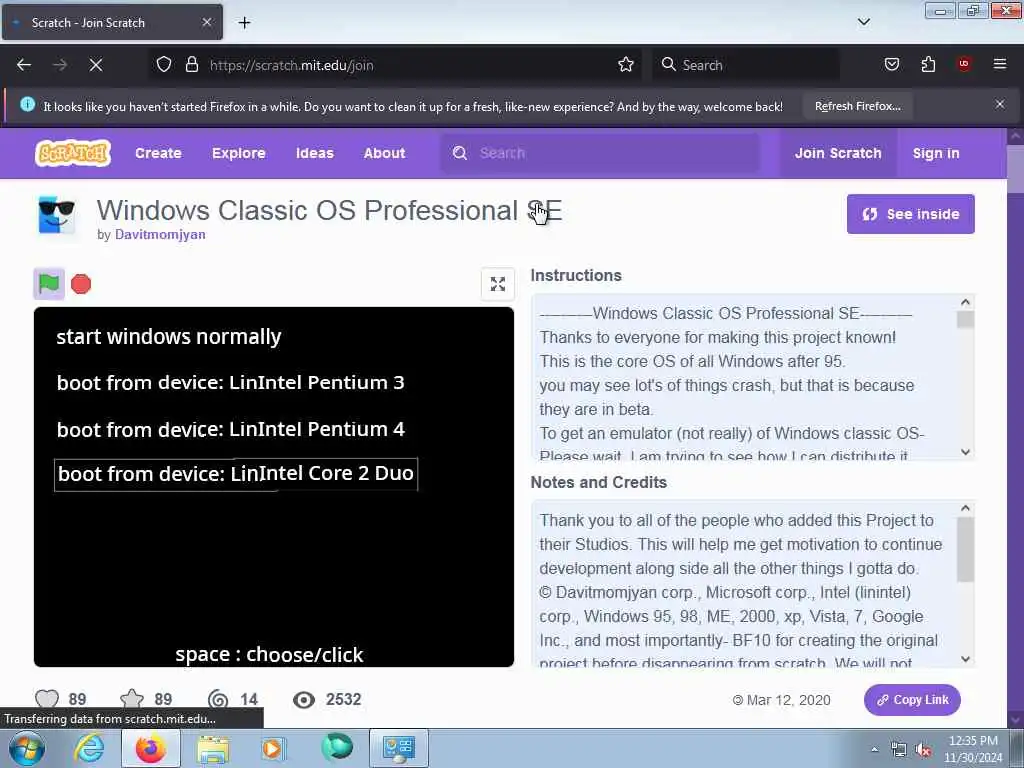Open the Scratch logo home link
Screen dimensions: 1024x768
click(x=72, y=153)
